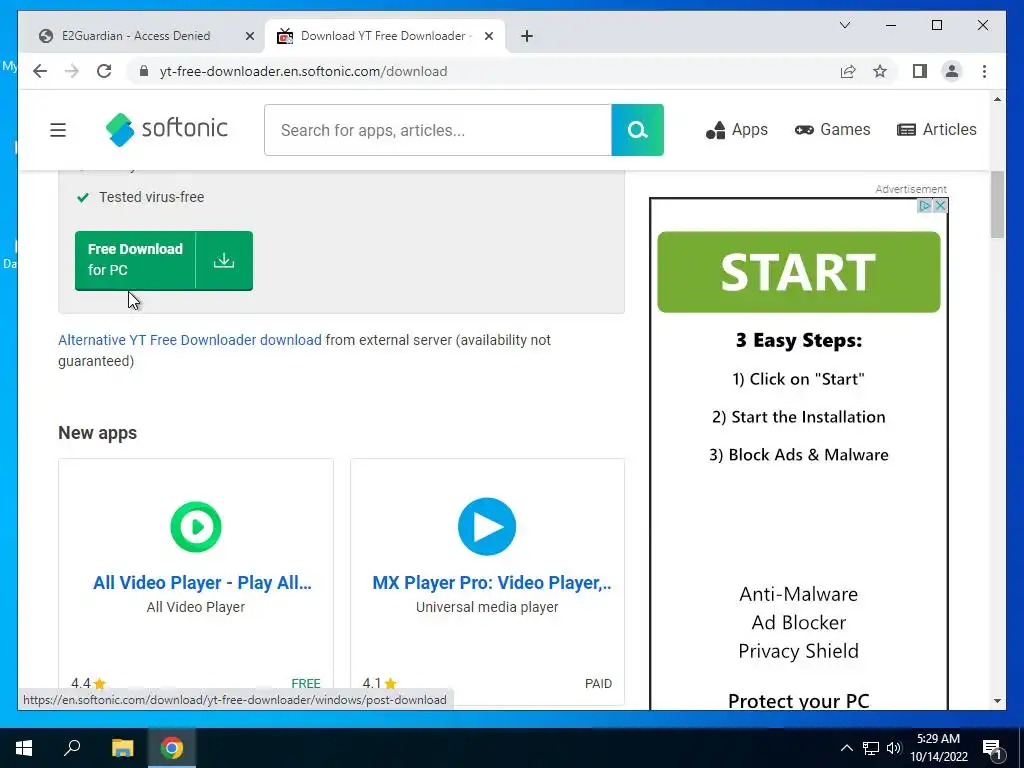Close the YT Free Downloader tab
Viewport: 1024px width, 768px height.
pyautogui.click(x=488, y=37)
